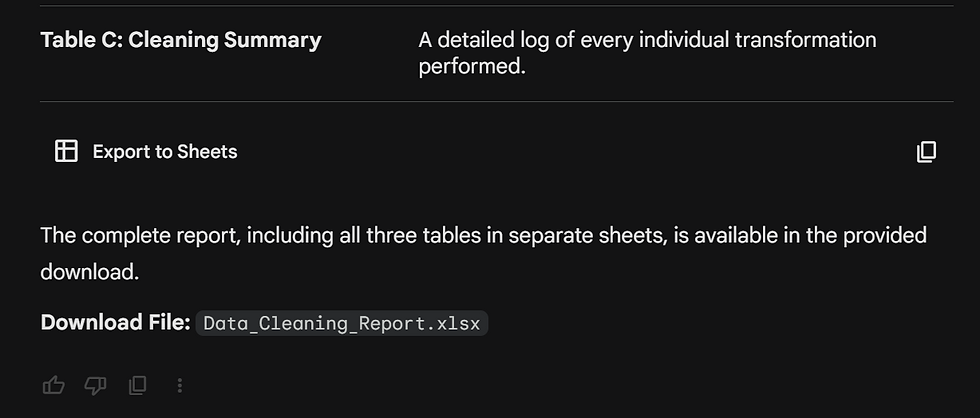Click the word 'performed.' in the table
The height and width of the screenshot is (418, 980).
click(x=472, y=68)
